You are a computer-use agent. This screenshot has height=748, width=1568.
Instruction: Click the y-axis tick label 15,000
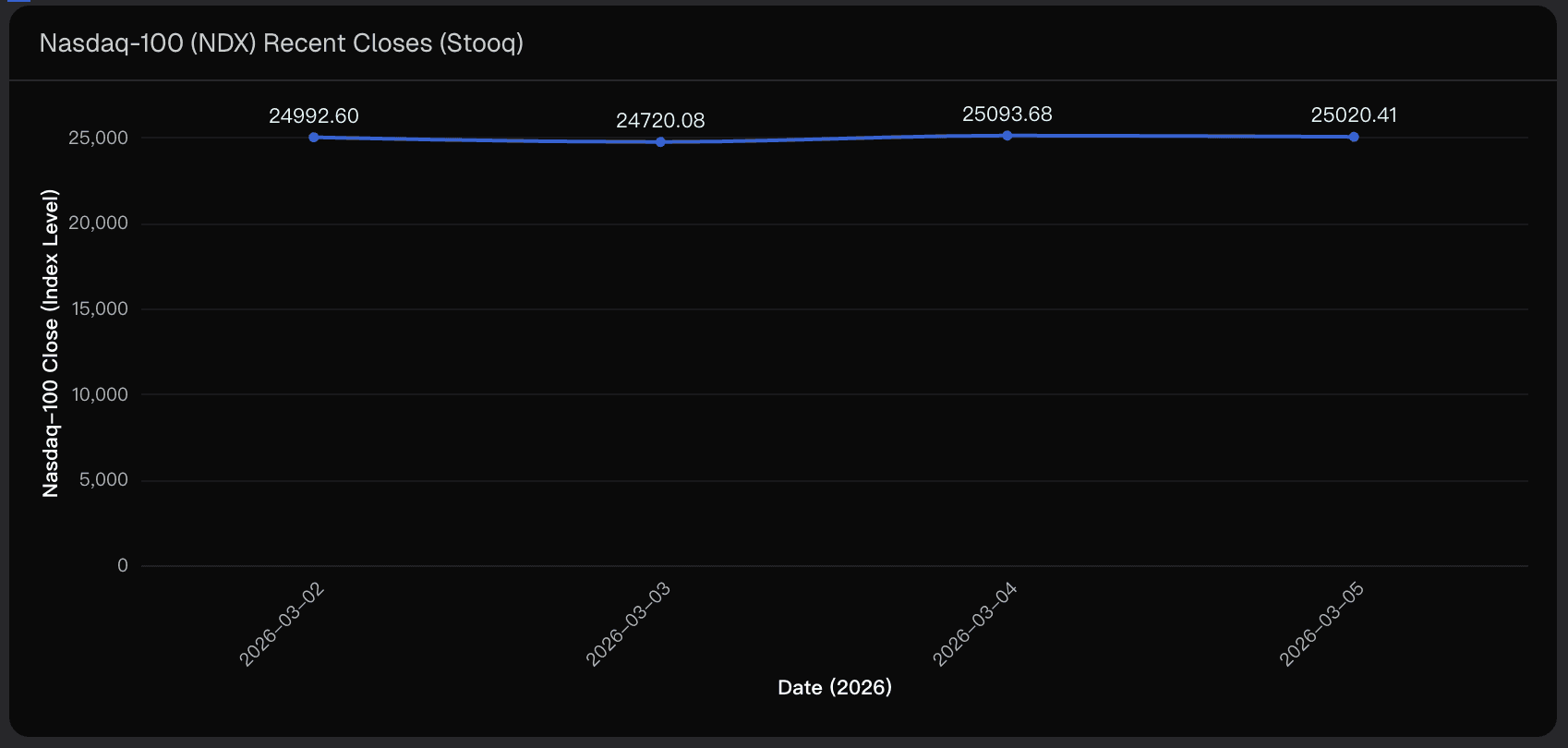100,308
